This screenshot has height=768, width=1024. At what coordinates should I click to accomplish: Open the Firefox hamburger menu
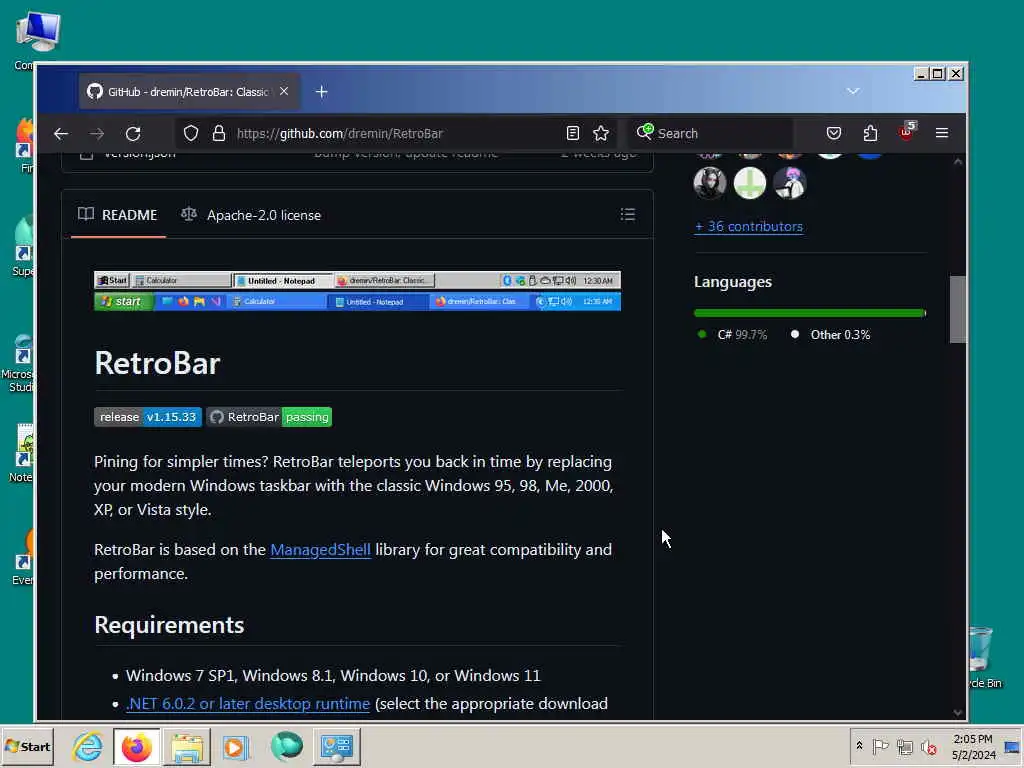(x=942, y=133)
